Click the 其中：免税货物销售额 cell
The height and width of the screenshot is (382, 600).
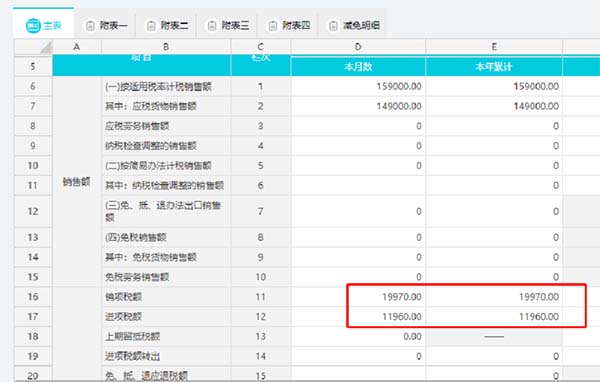tap(166, 257)
